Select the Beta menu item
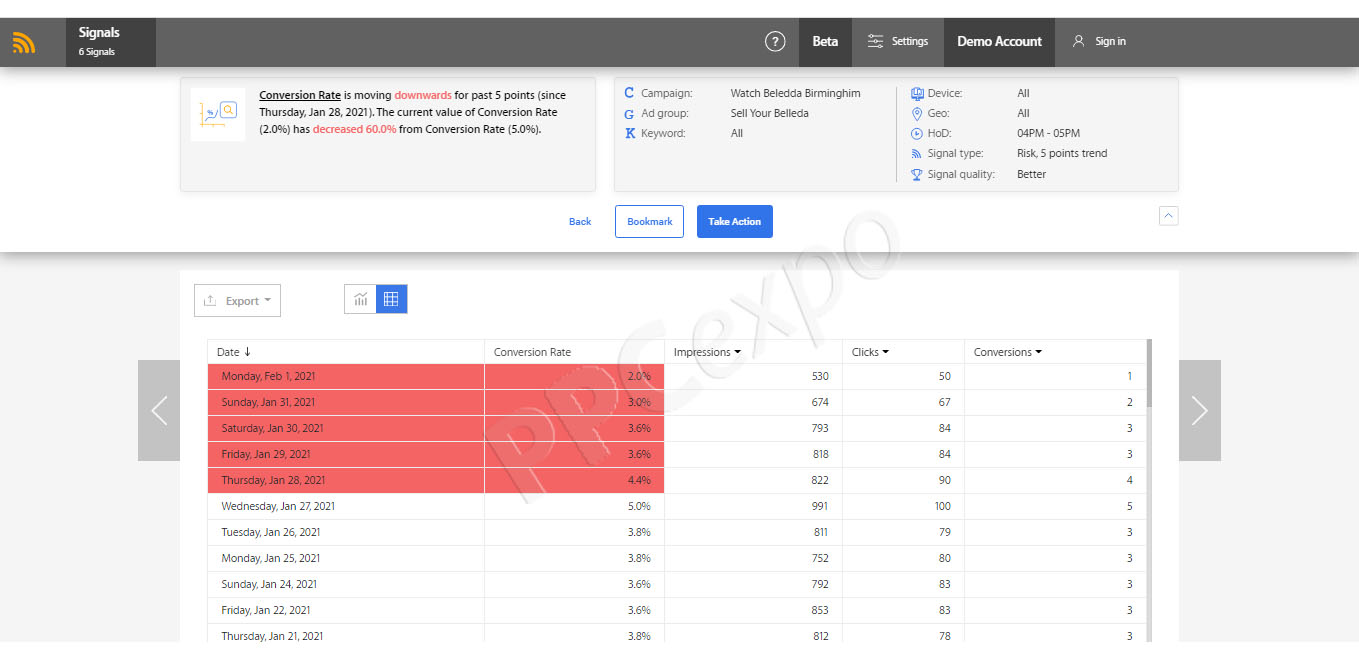 coord(825,42)
